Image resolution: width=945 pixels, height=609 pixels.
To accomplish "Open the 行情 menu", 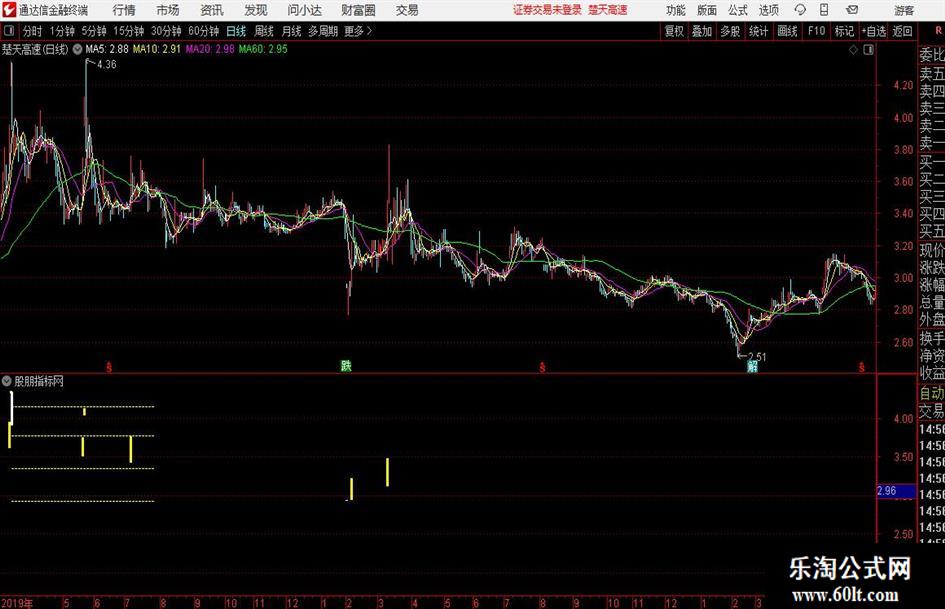I will pyautogui.click(x=124, y=10).
